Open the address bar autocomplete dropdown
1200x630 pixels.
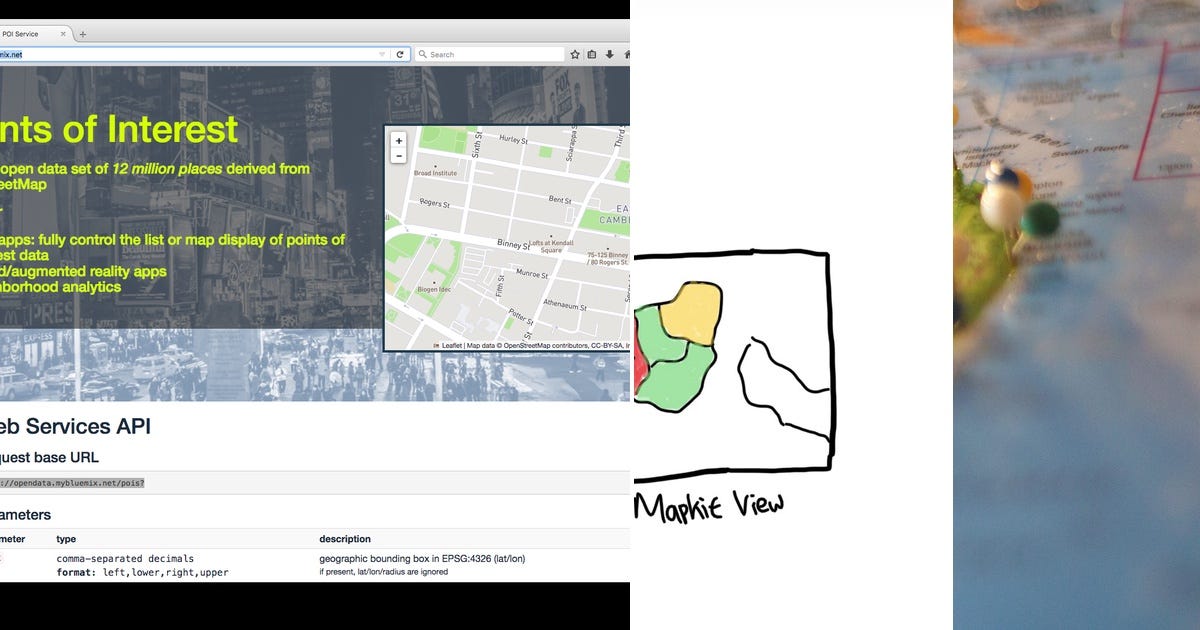381,54
